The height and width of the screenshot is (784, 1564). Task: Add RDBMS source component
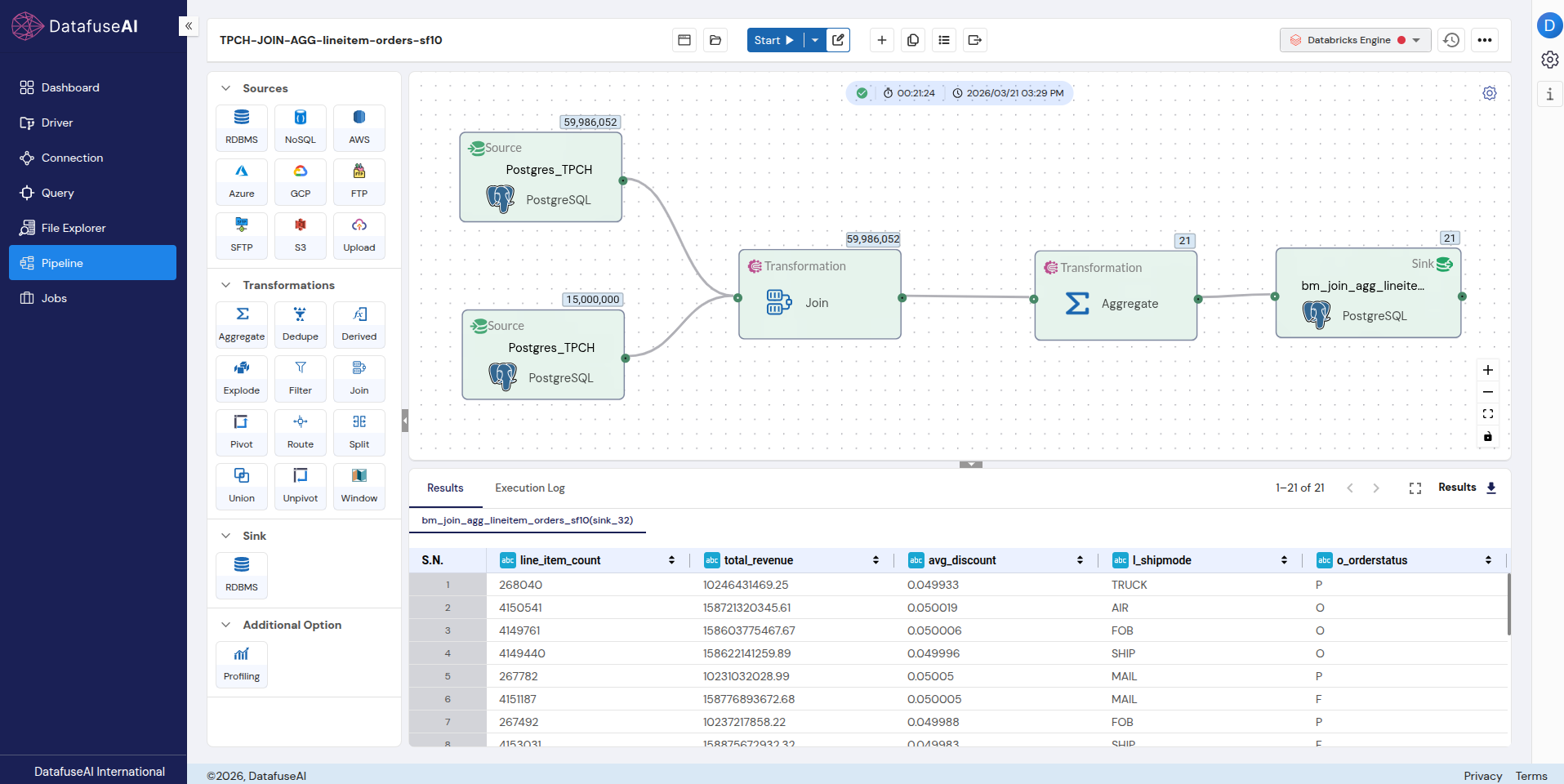(x=242, y=127)
